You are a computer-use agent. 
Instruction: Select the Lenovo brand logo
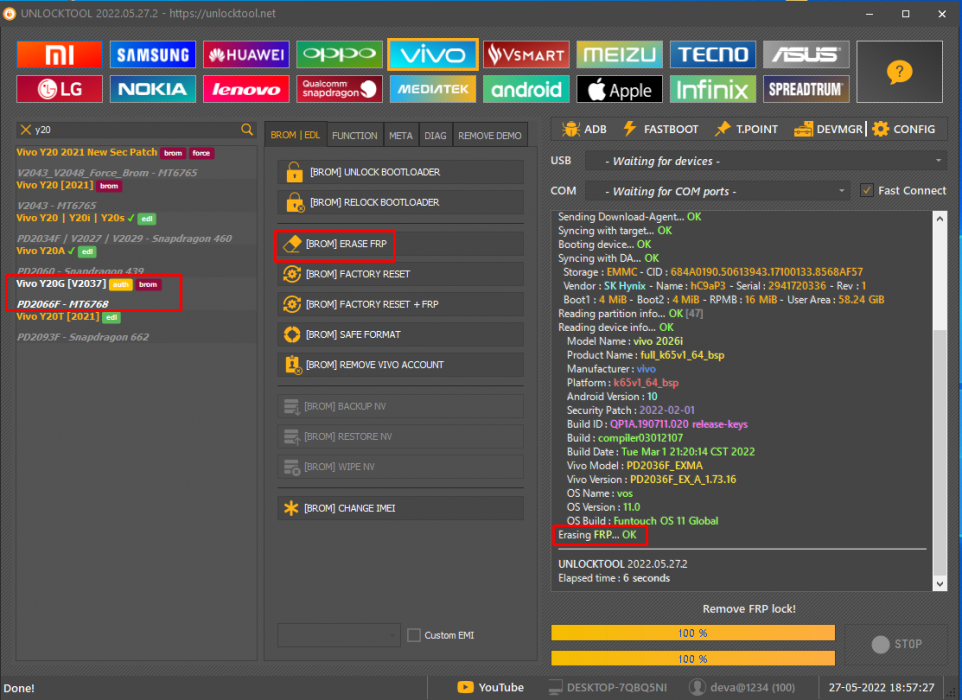246,89
